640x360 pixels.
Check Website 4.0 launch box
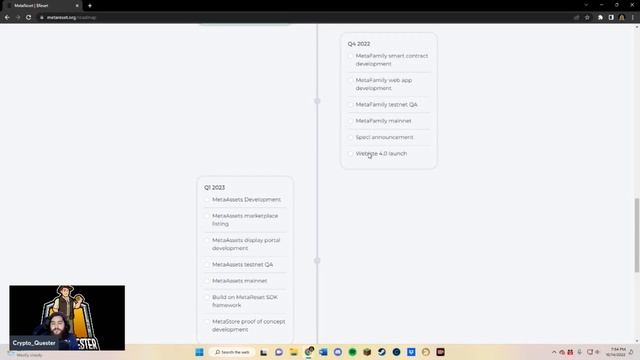[350, 154]
